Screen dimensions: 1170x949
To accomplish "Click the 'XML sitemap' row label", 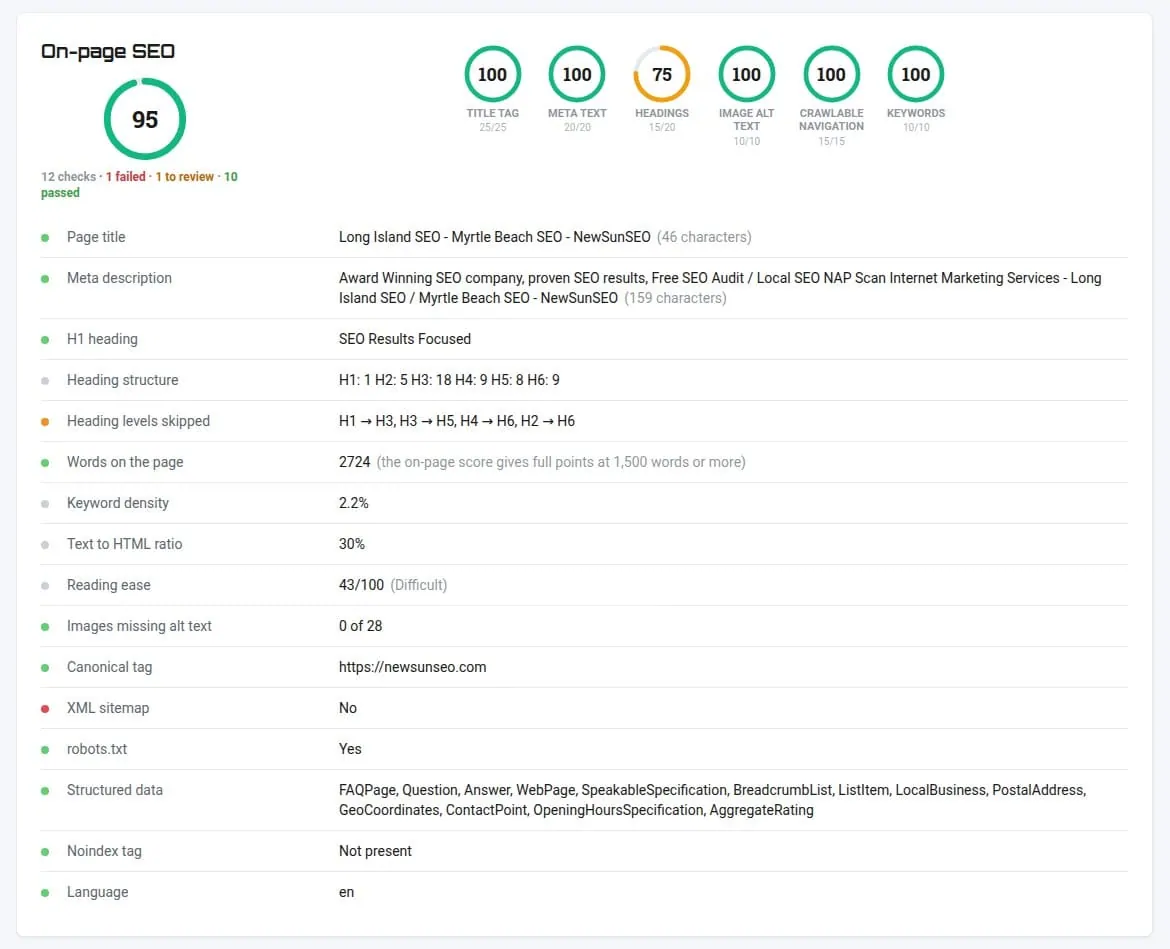I will 108,709.
